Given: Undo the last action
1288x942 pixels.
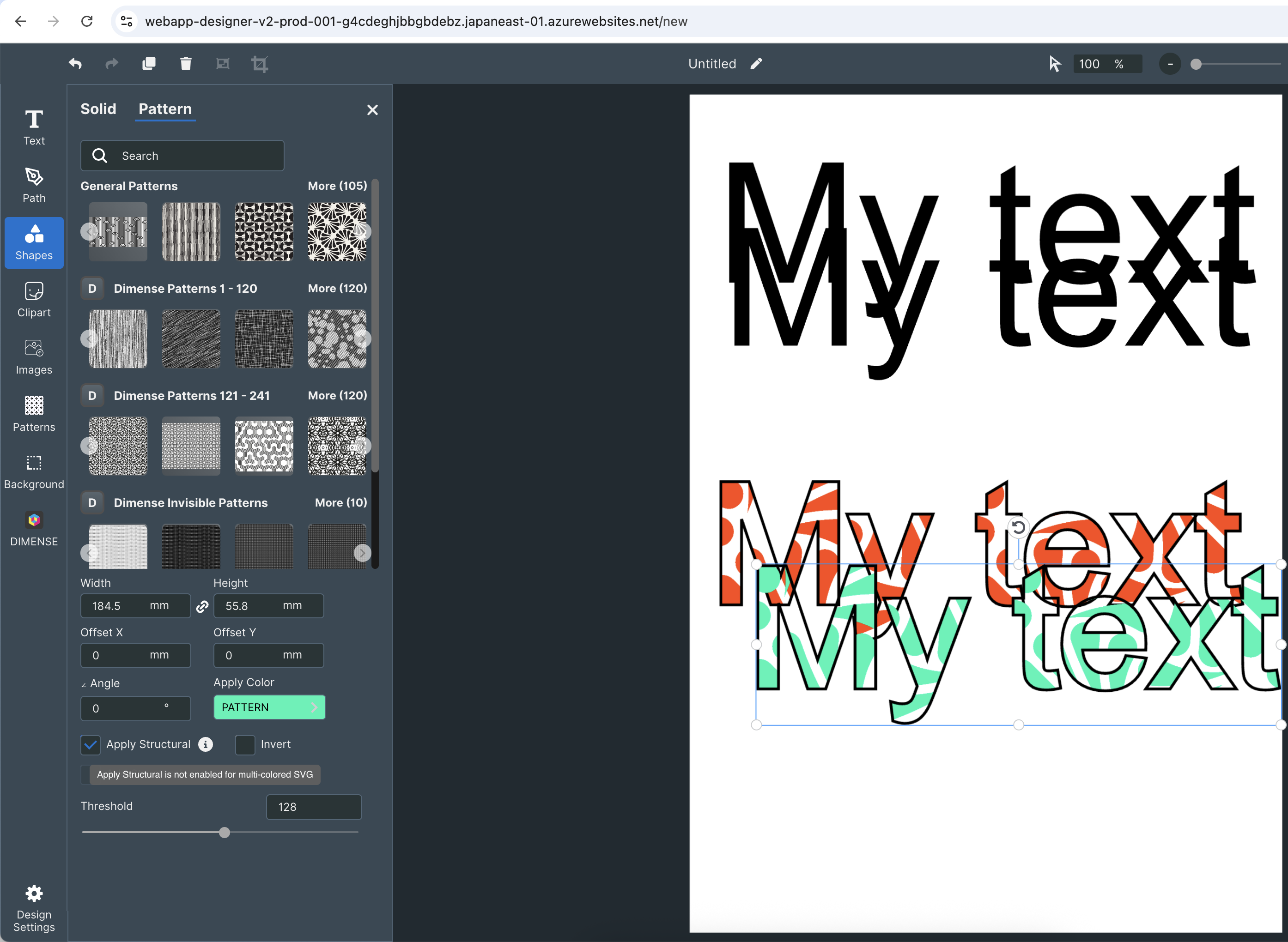Looking at the screenshot, I should tap(75, 63).
